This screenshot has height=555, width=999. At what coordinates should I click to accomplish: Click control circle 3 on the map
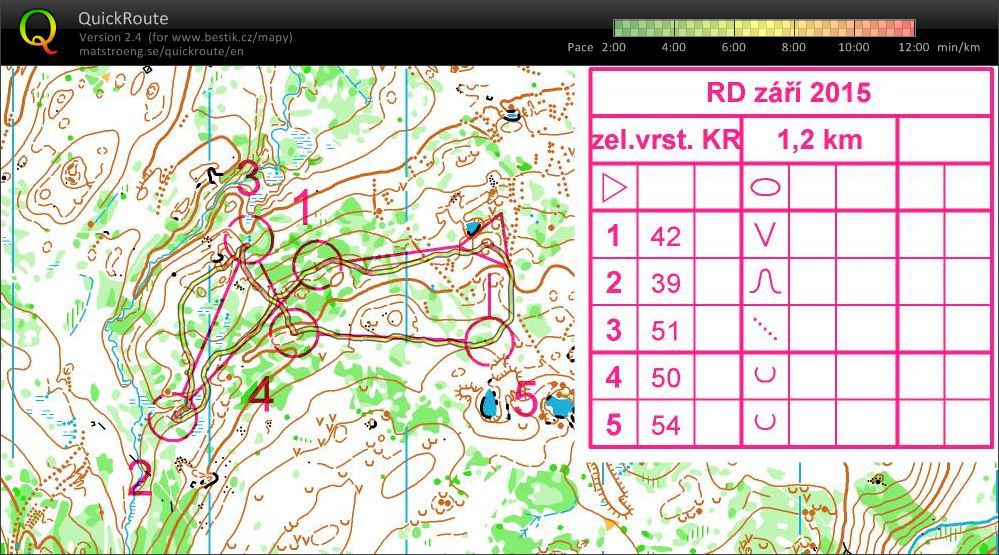tap(248, 239)
